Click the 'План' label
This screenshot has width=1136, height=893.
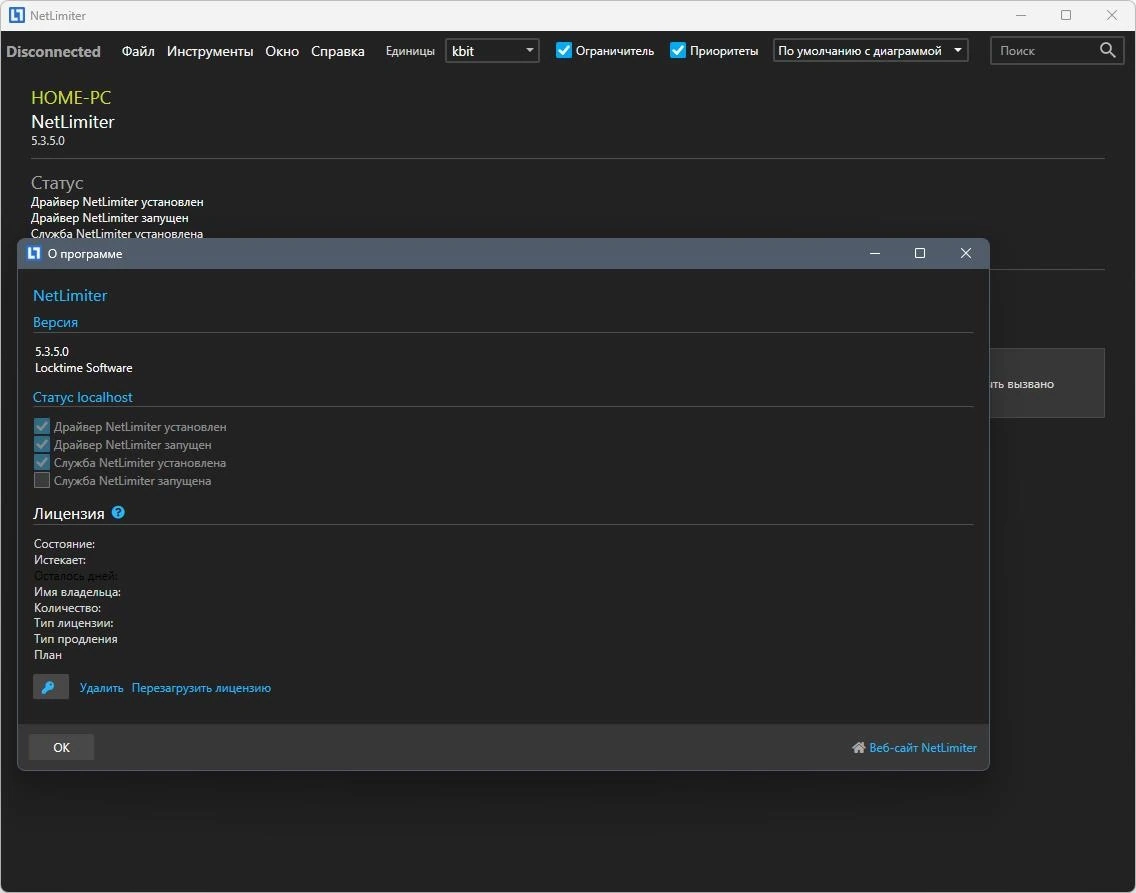pyautogui.click(x=48, y=655)
